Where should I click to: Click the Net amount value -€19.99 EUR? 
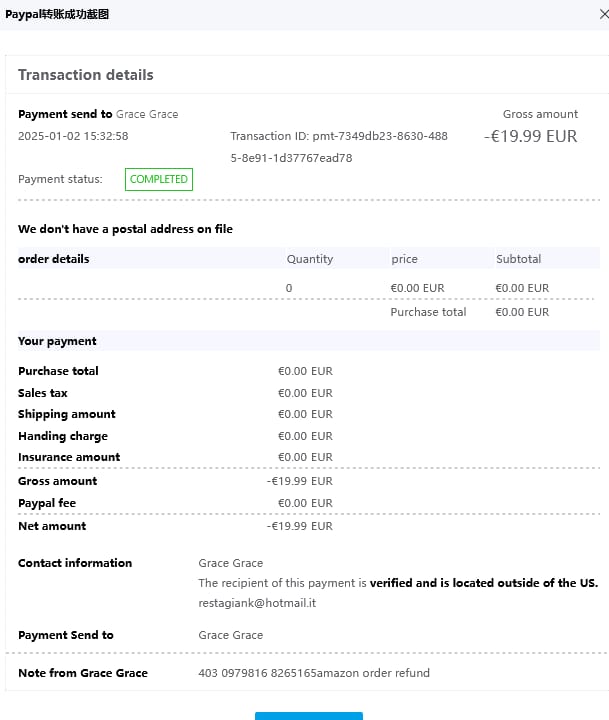300,526
